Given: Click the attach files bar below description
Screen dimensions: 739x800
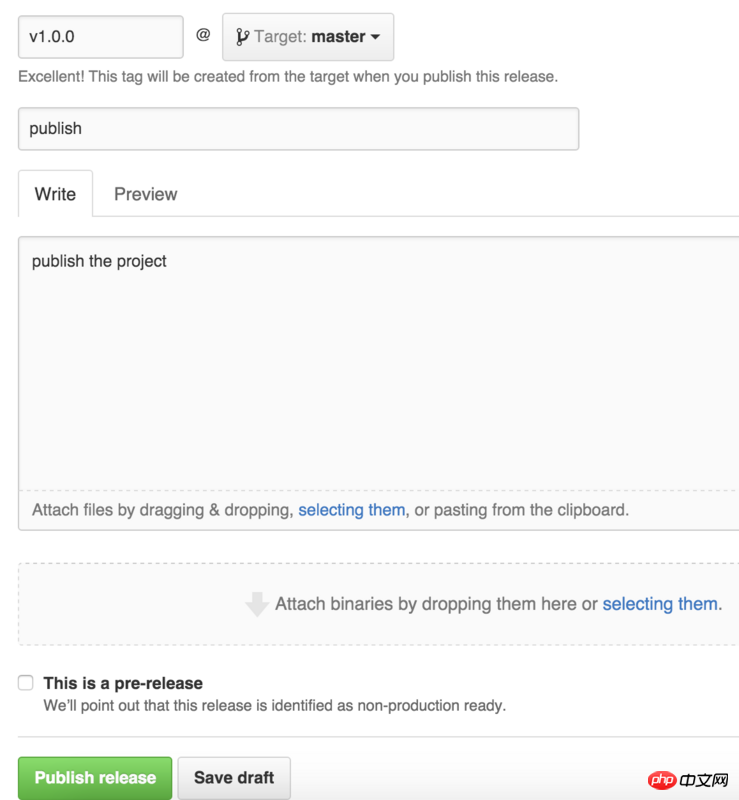Looking at the screenshot, I should coord(379,510).
